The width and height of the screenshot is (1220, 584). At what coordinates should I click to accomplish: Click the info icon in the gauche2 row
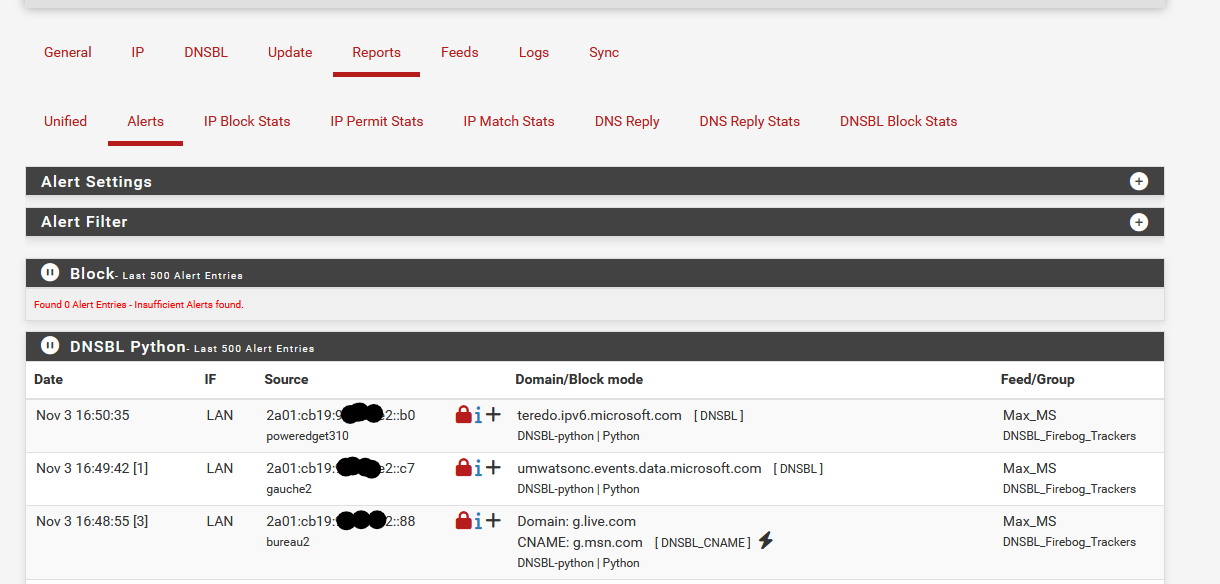point(478,467)
